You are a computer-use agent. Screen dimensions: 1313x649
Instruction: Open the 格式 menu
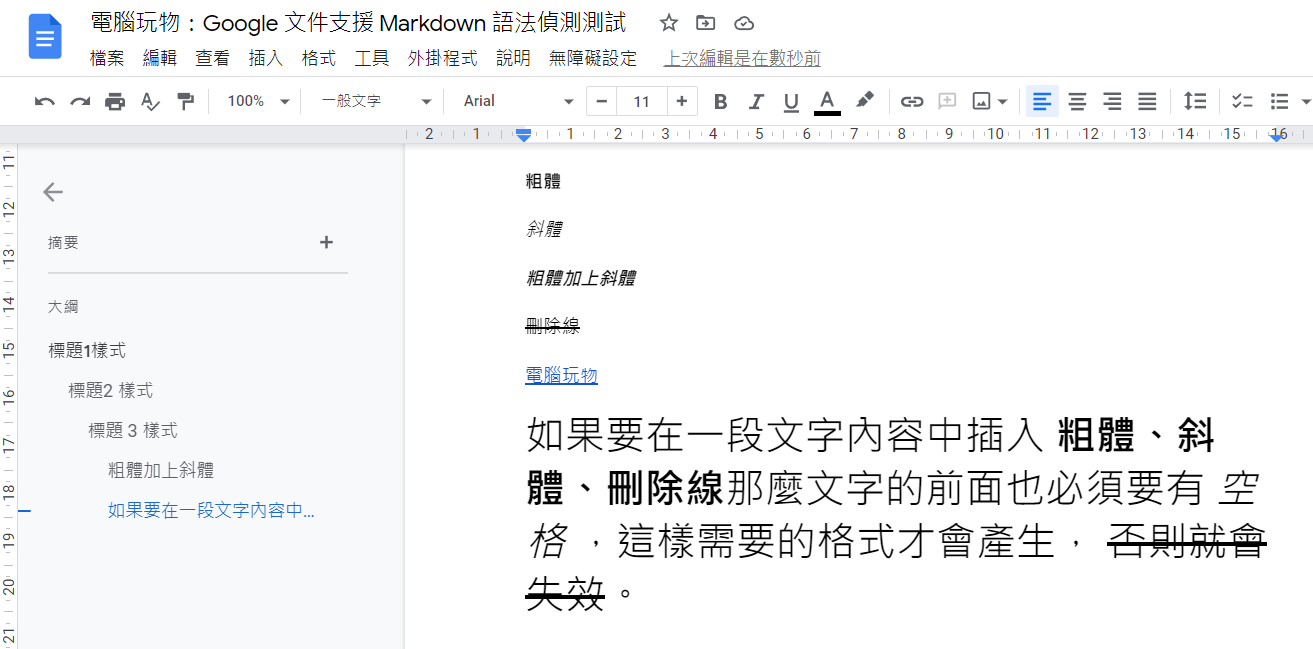coord(319,59)
